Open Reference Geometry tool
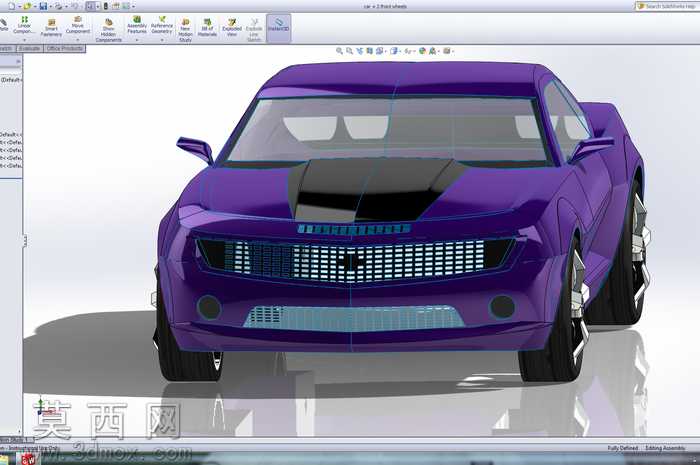The width and height of the screenshot is (700, 465). (x=162, y=25)
